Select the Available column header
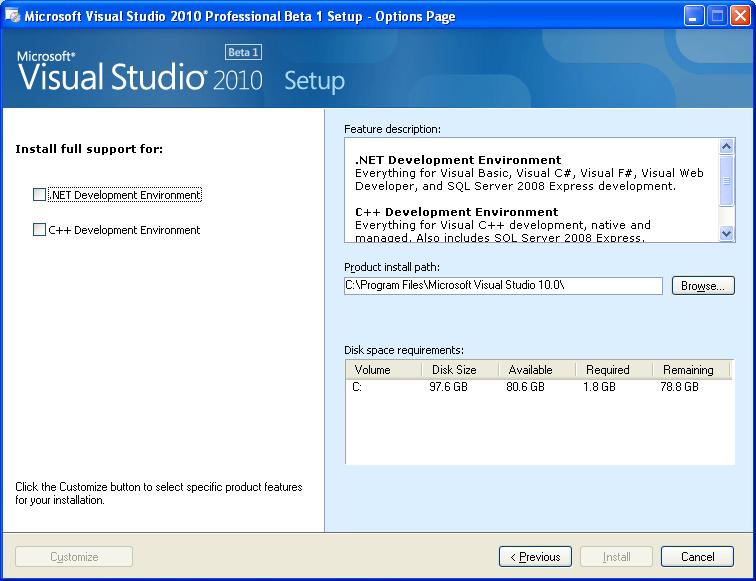 tap(530, 370)
